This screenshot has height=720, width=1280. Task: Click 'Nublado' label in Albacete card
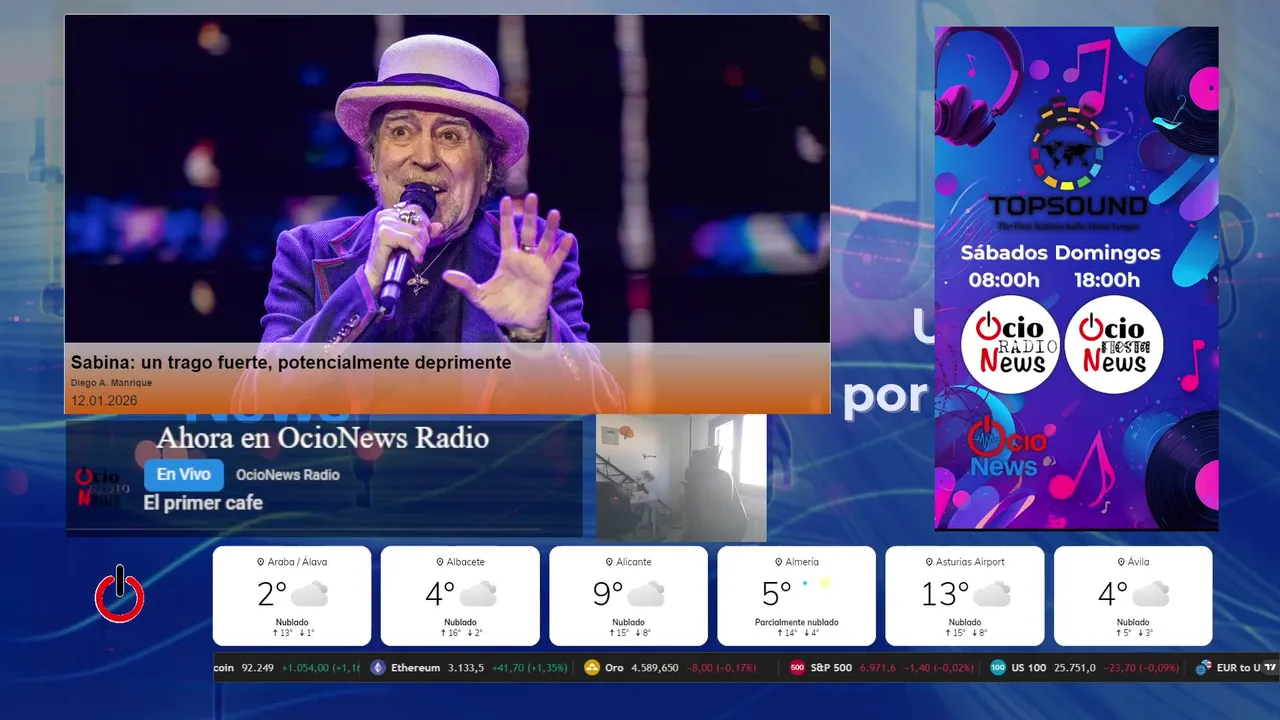[460, 622]
